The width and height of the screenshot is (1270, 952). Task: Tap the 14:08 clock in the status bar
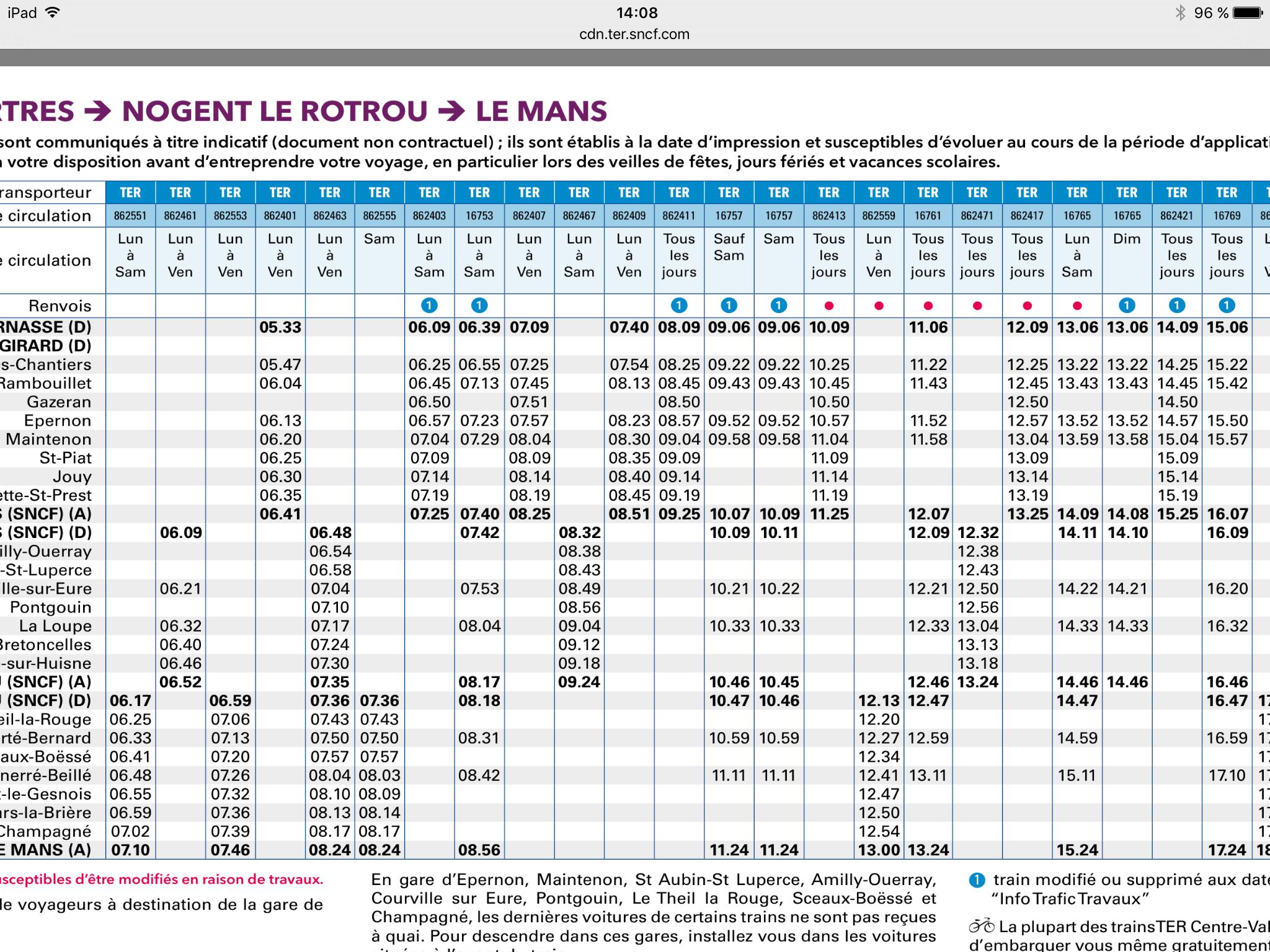pos(637,12)
